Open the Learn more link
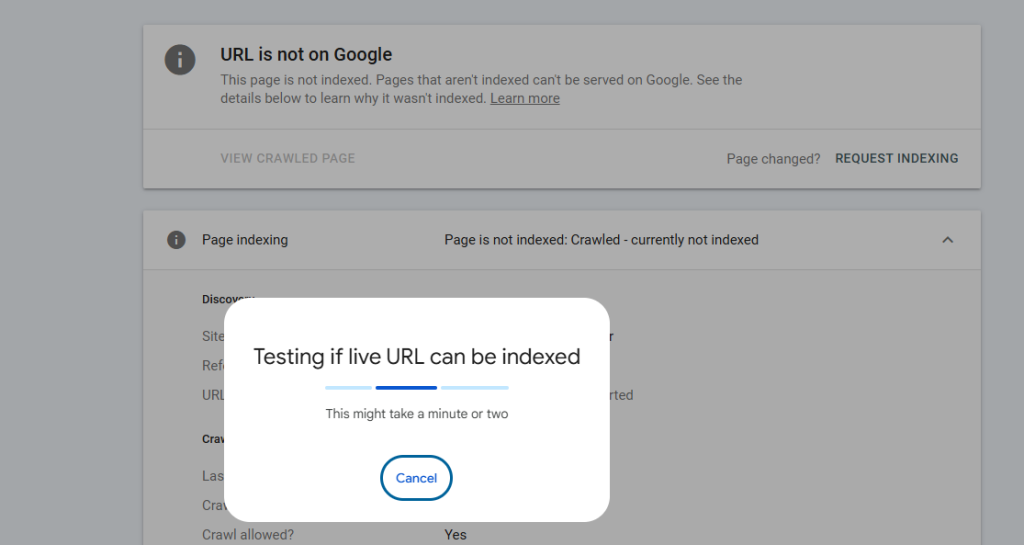 pyautogui.click(x=525, y=99)
